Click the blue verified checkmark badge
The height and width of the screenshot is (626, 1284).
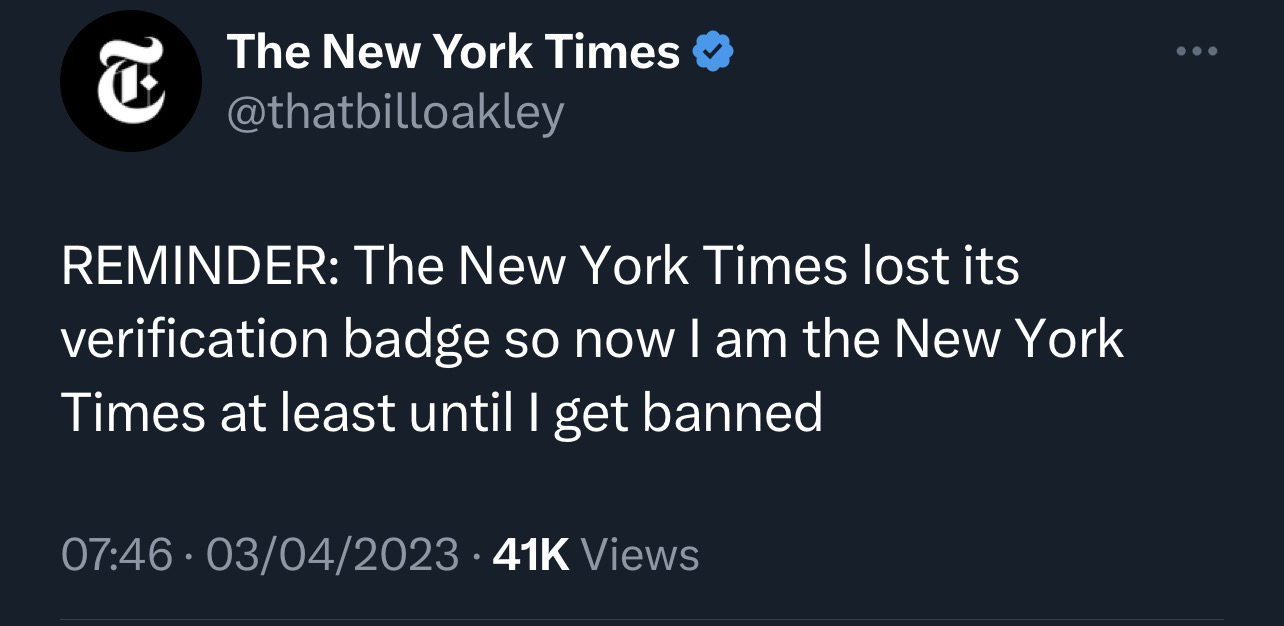(713, 52)
